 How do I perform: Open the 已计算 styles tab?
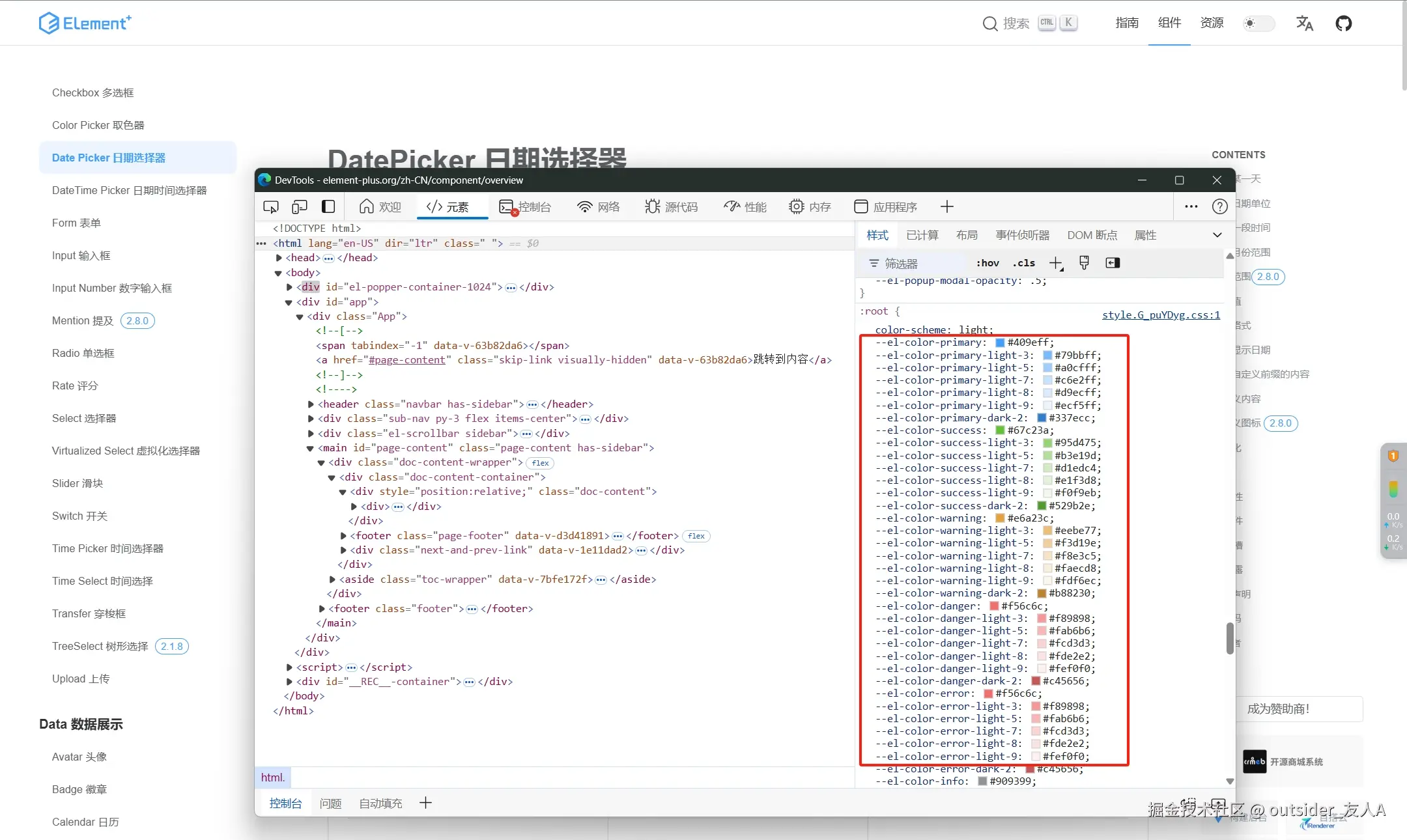[922, 235]
